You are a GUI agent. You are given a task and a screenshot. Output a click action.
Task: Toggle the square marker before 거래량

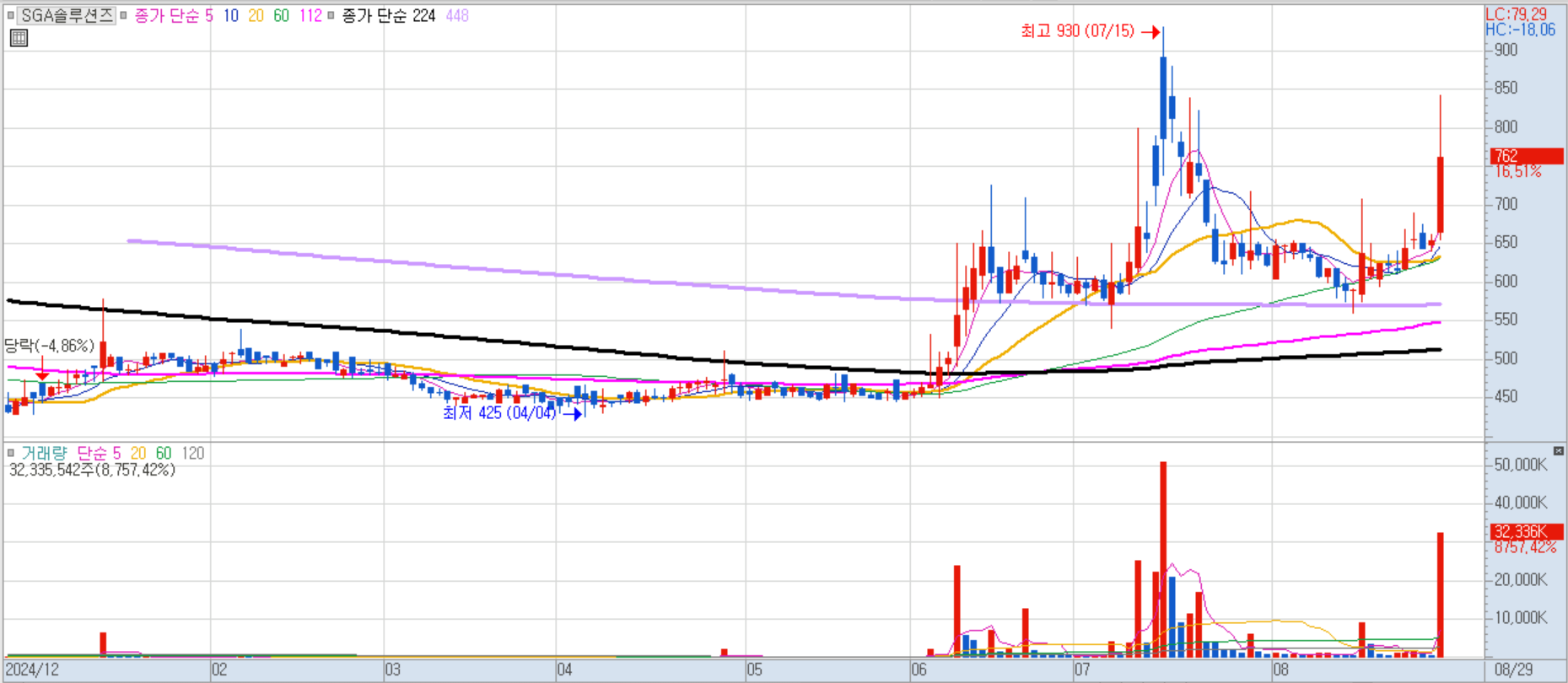(x=10, y=453)
